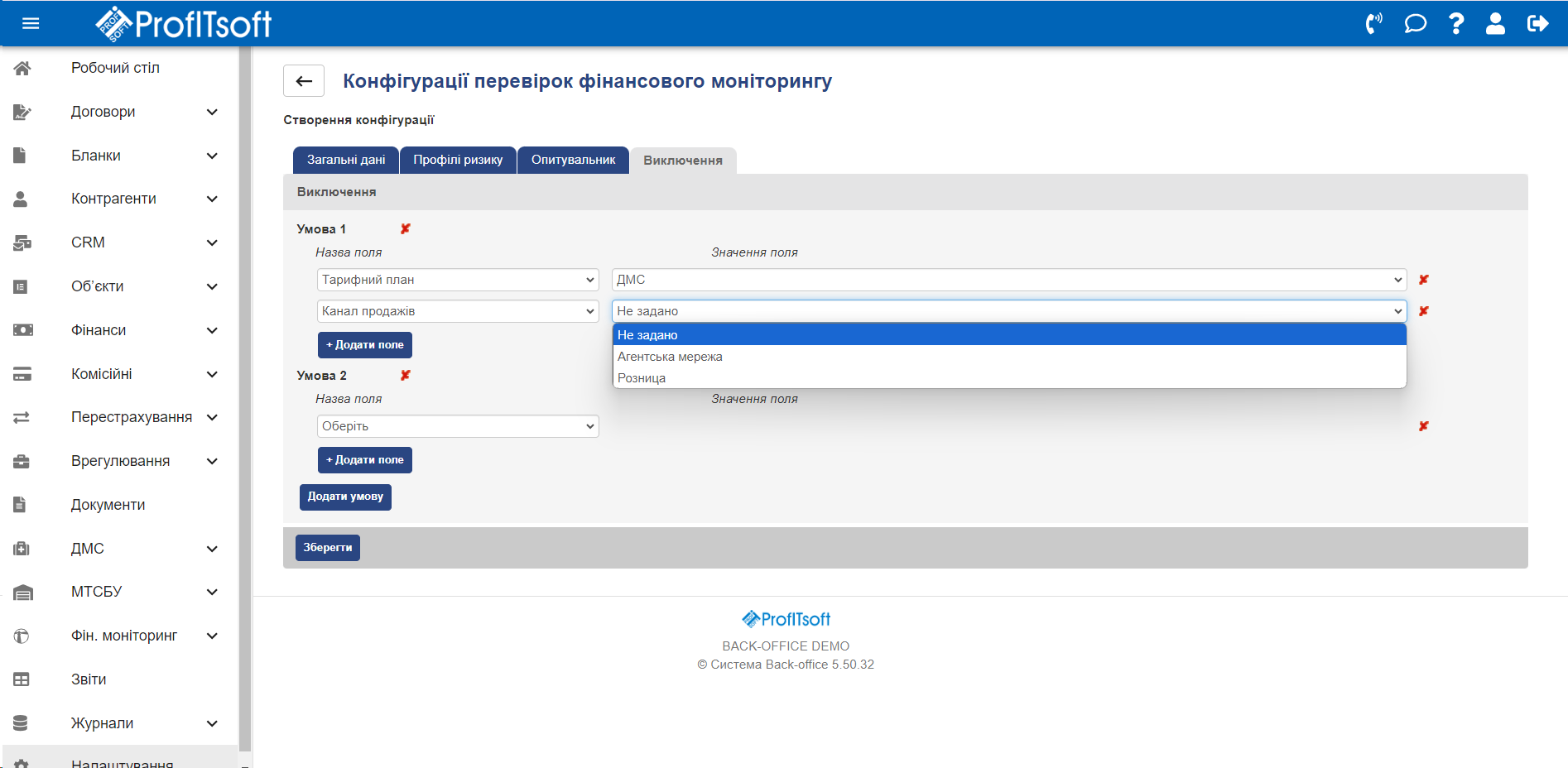Click the back arrow button

304,81
